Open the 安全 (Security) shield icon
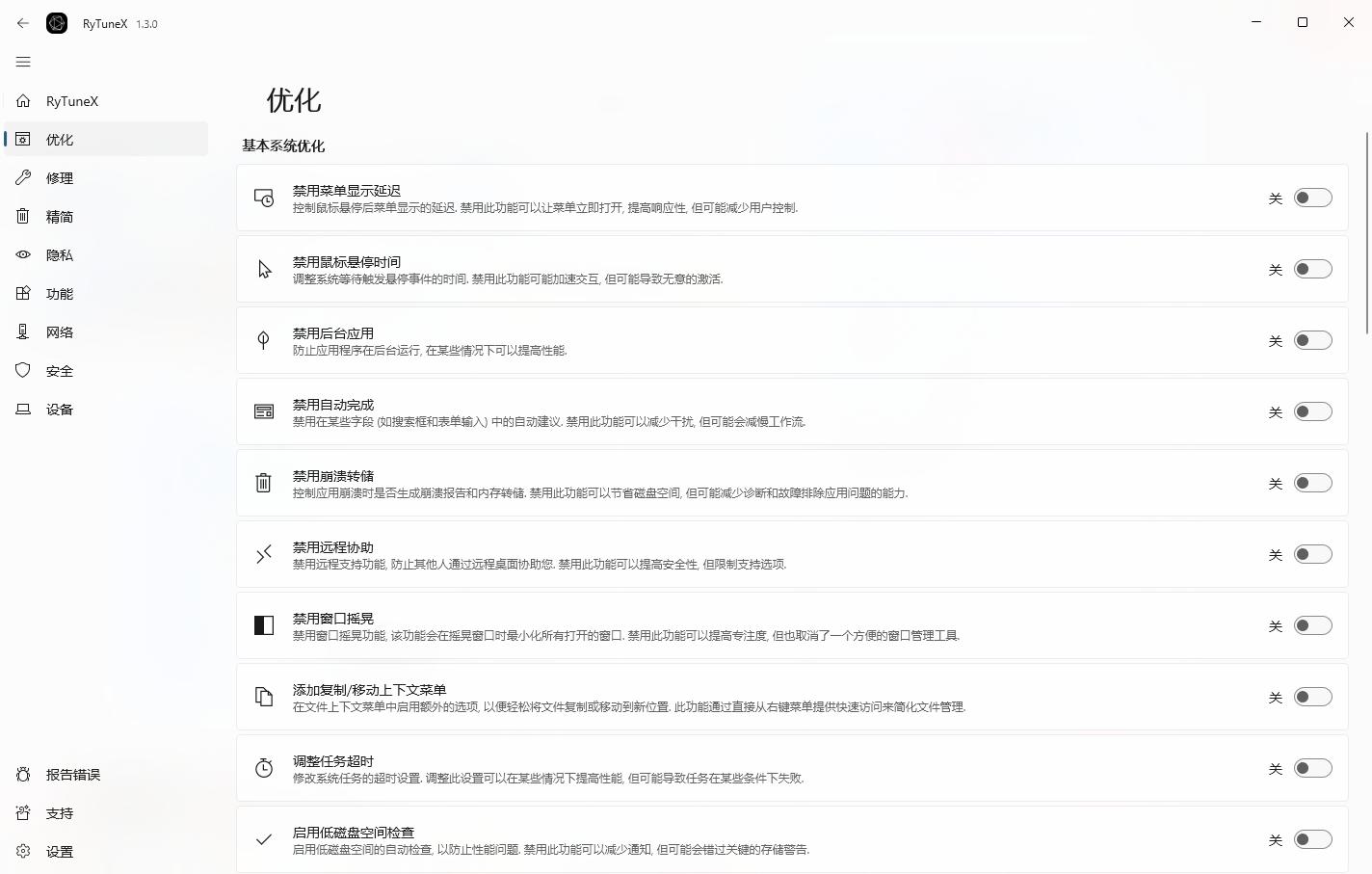 click(x=22, y=370)
